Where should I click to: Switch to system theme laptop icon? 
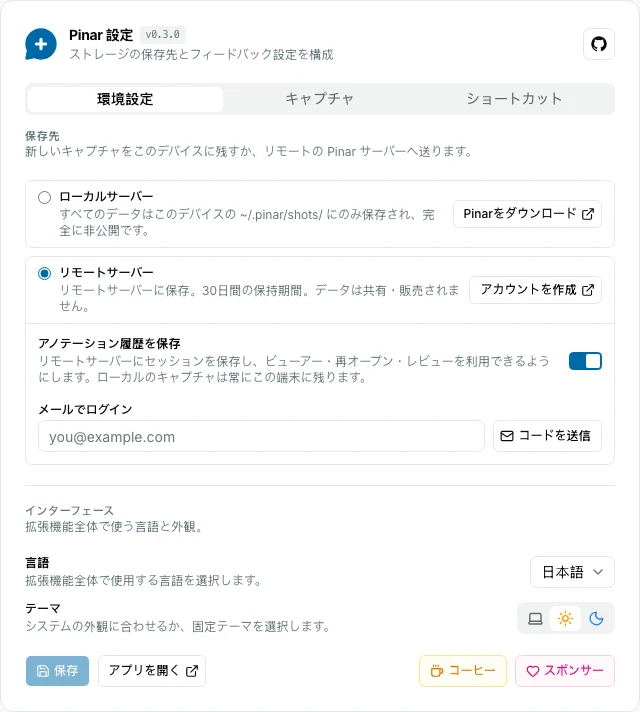click(x=535, y=618)
